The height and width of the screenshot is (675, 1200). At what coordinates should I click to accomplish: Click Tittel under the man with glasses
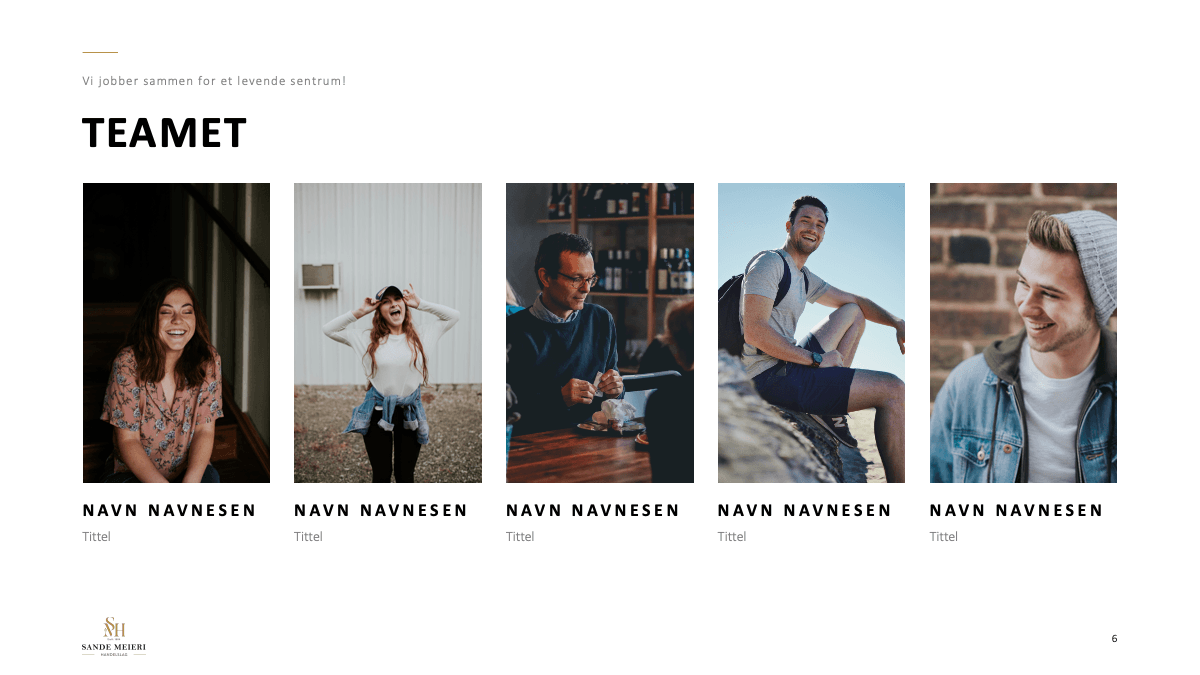coord(520,537)
